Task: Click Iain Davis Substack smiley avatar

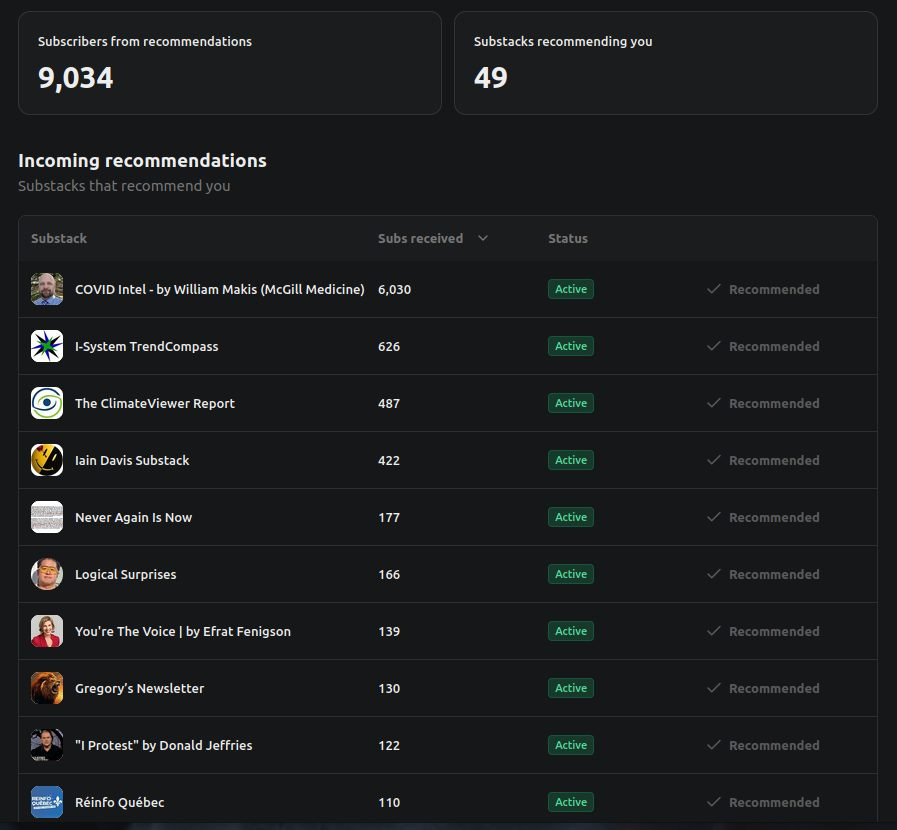Action: (47, 460)
